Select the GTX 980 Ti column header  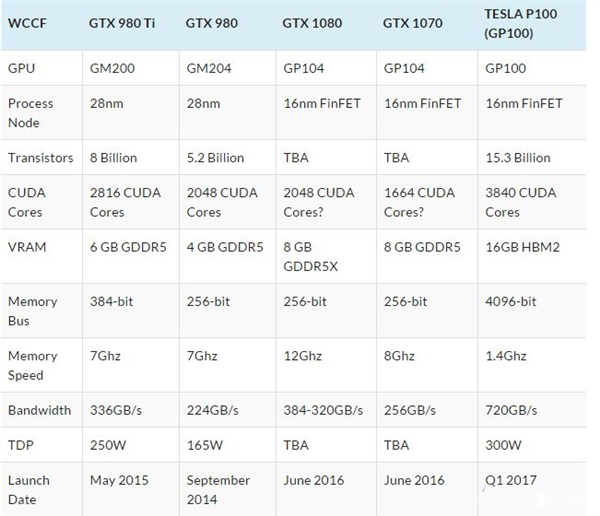122,21
